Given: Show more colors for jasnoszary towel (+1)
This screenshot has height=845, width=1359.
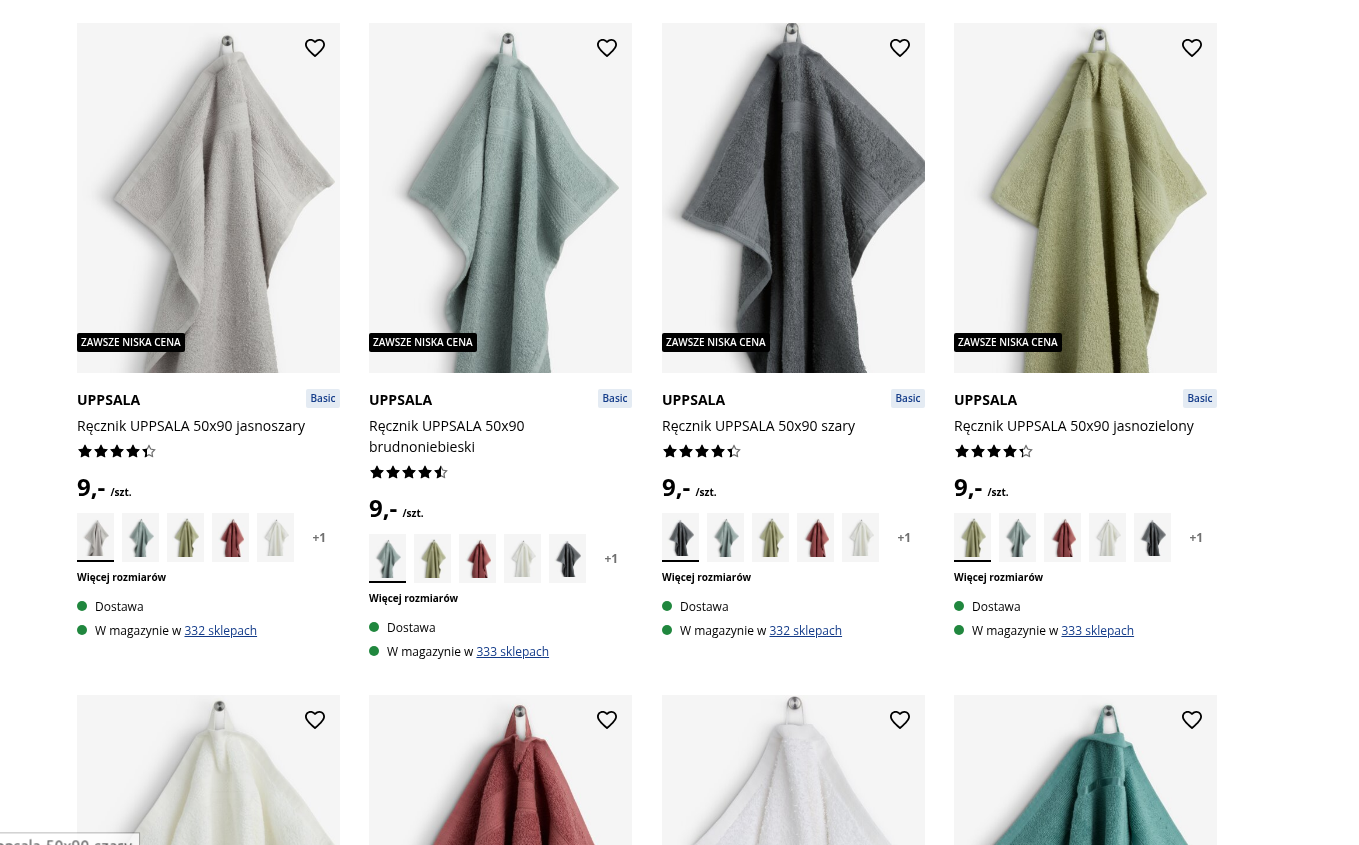Looking at the screenshot, I should click(x=319, y=538).
